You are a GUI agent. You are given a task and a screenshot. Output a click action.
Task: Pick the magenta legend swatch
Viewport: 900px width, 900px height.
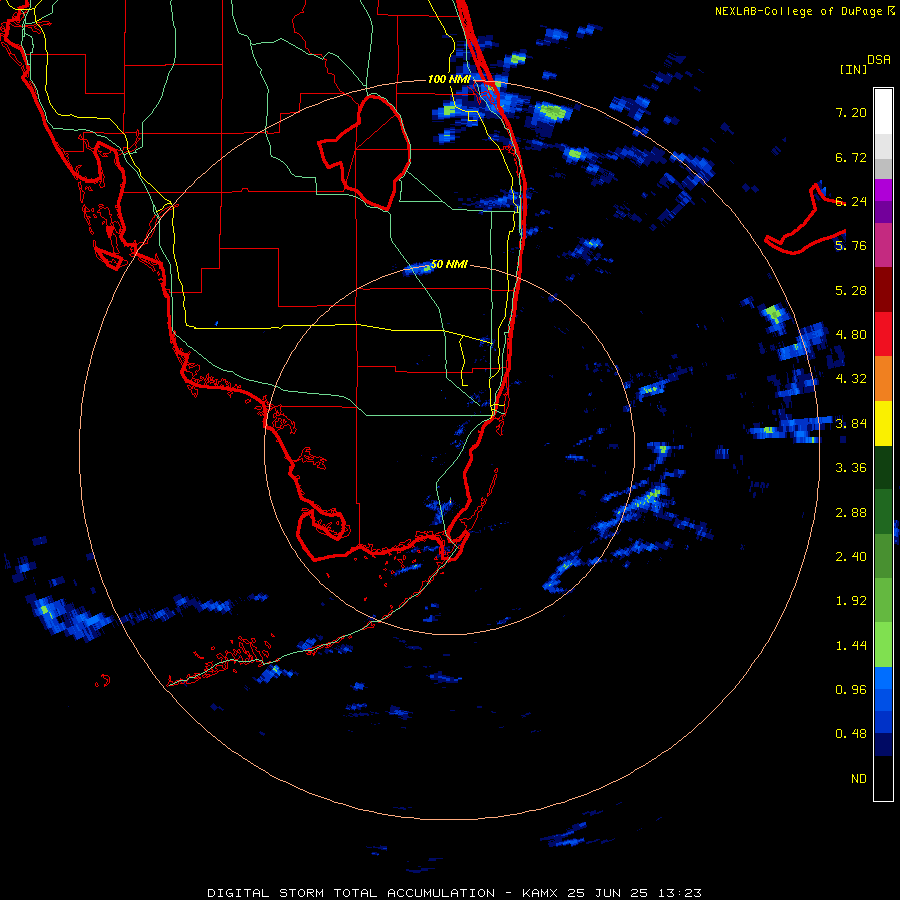tap(883, 189)
